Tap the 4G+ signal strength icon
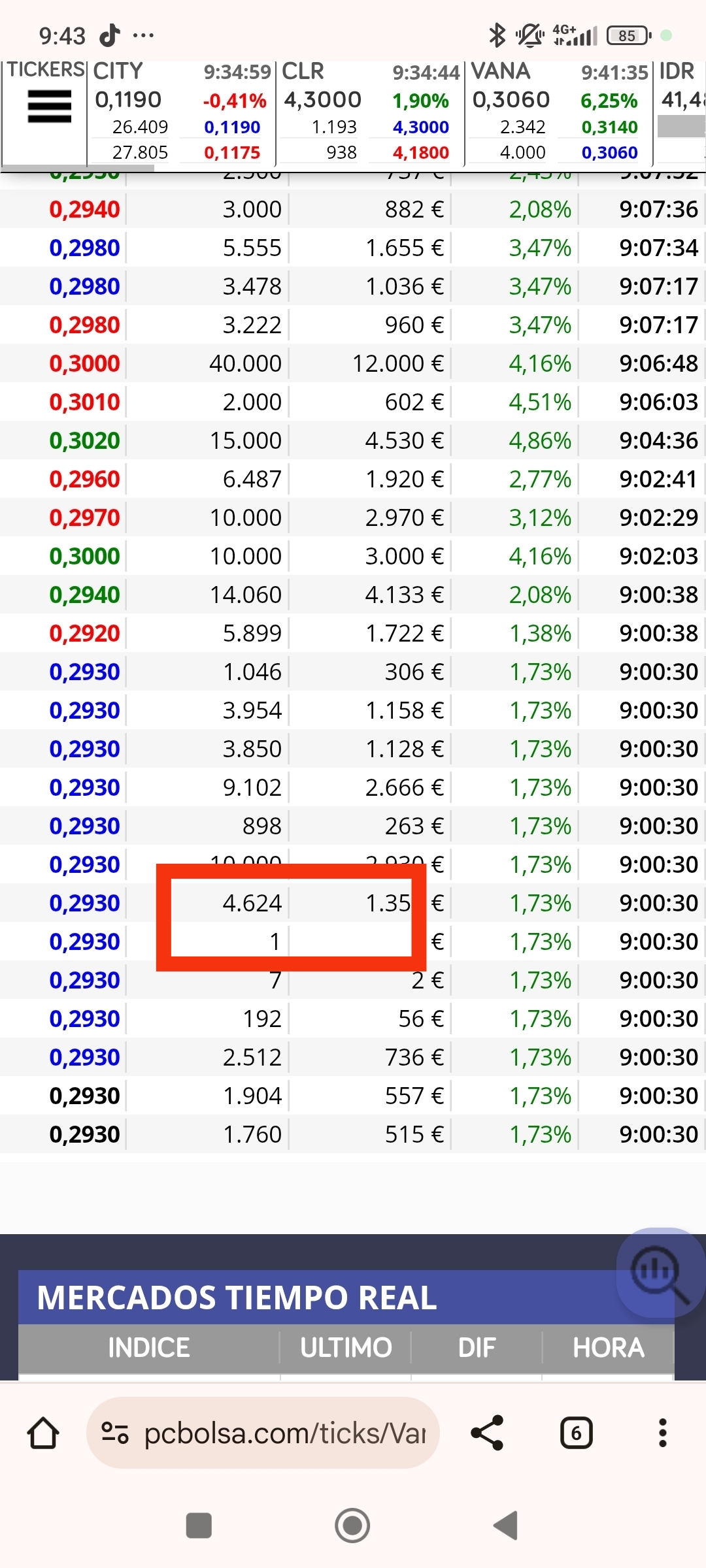 point(575,35)
